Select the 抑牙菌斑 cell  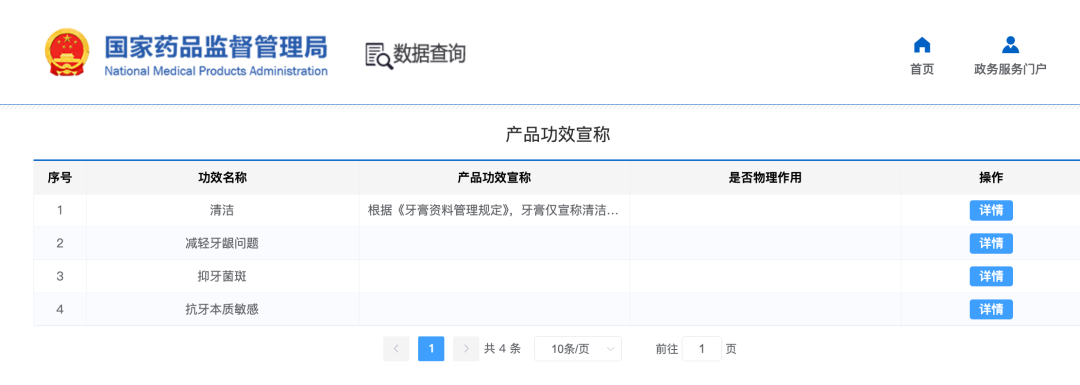coord(222,276)
